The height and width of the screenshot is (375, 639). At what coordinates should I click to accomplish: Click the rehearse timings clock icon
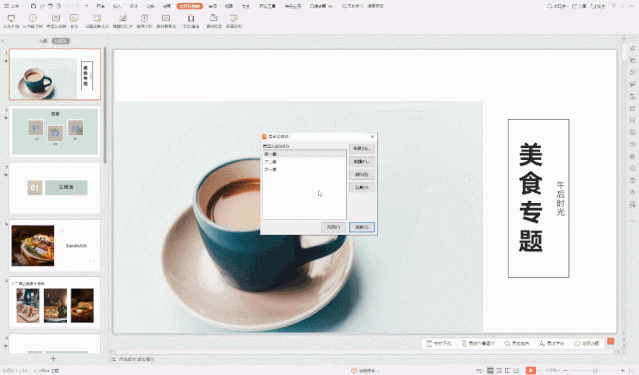click(144, 18)
